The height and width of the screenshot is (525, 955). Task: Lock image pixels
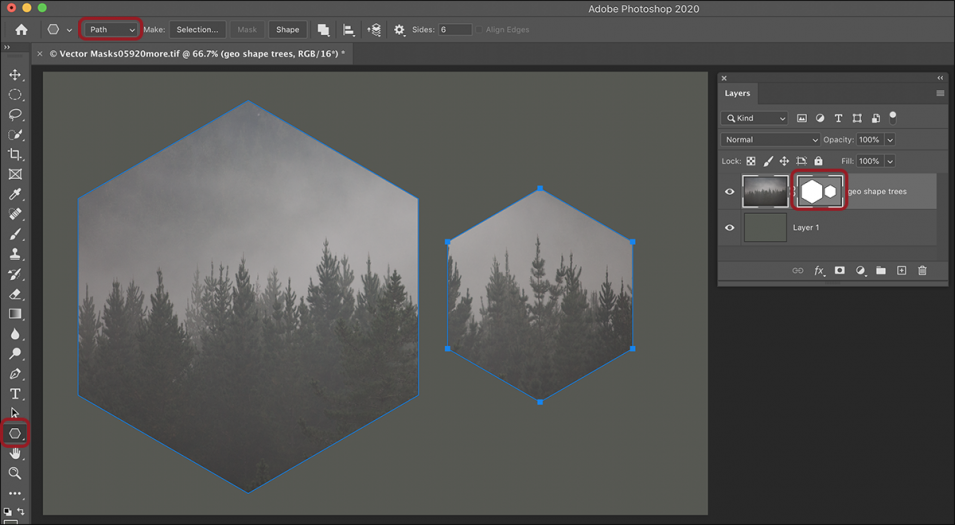click(x=768, y=161)
